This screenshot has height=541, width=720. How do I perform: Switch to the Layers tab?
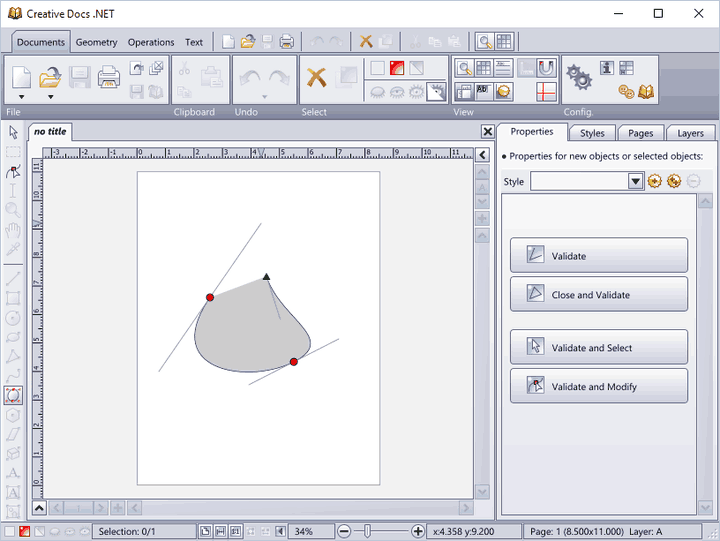[690, 133]
